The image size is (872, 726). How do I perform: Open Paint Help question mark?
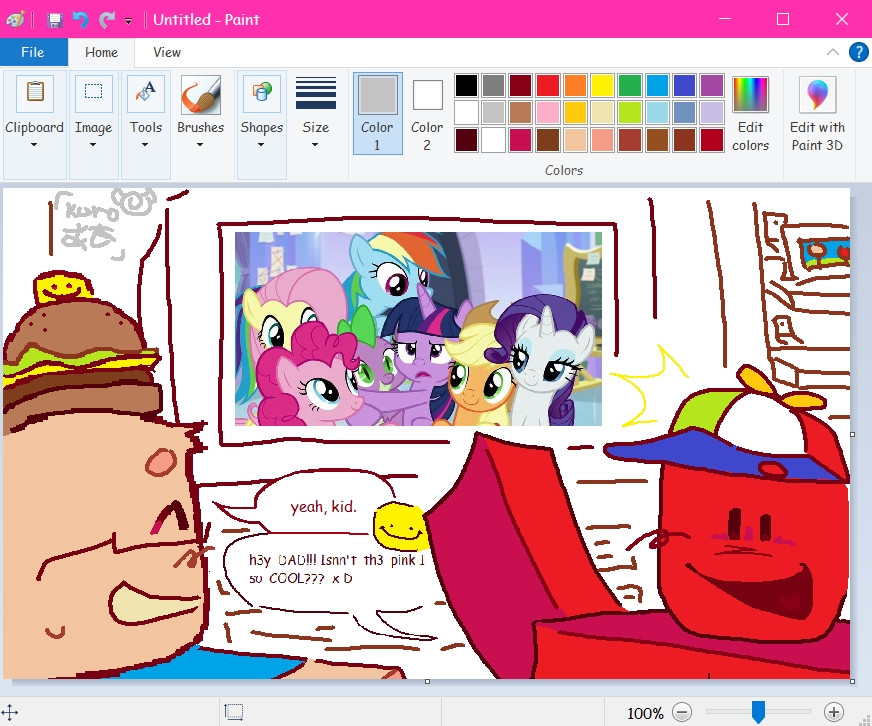859,52
